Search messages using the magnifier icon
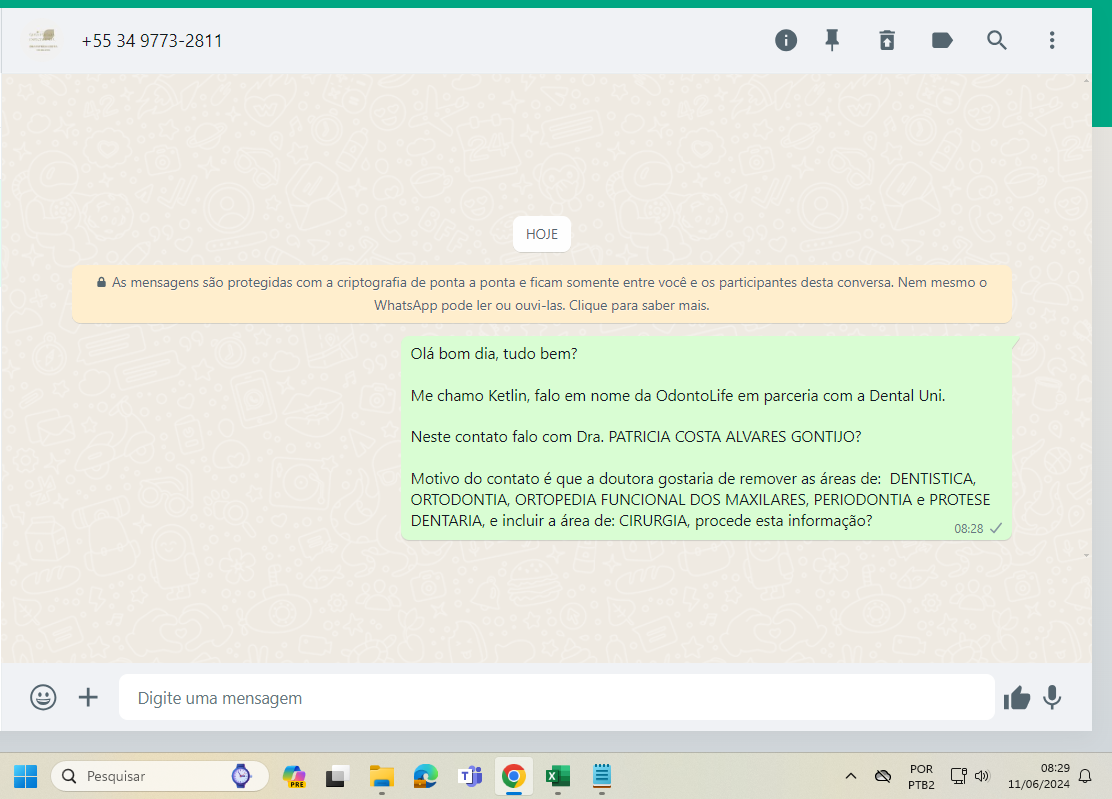Image resolution: width=1112 pixels, height=799 pixels. [996, 40]
